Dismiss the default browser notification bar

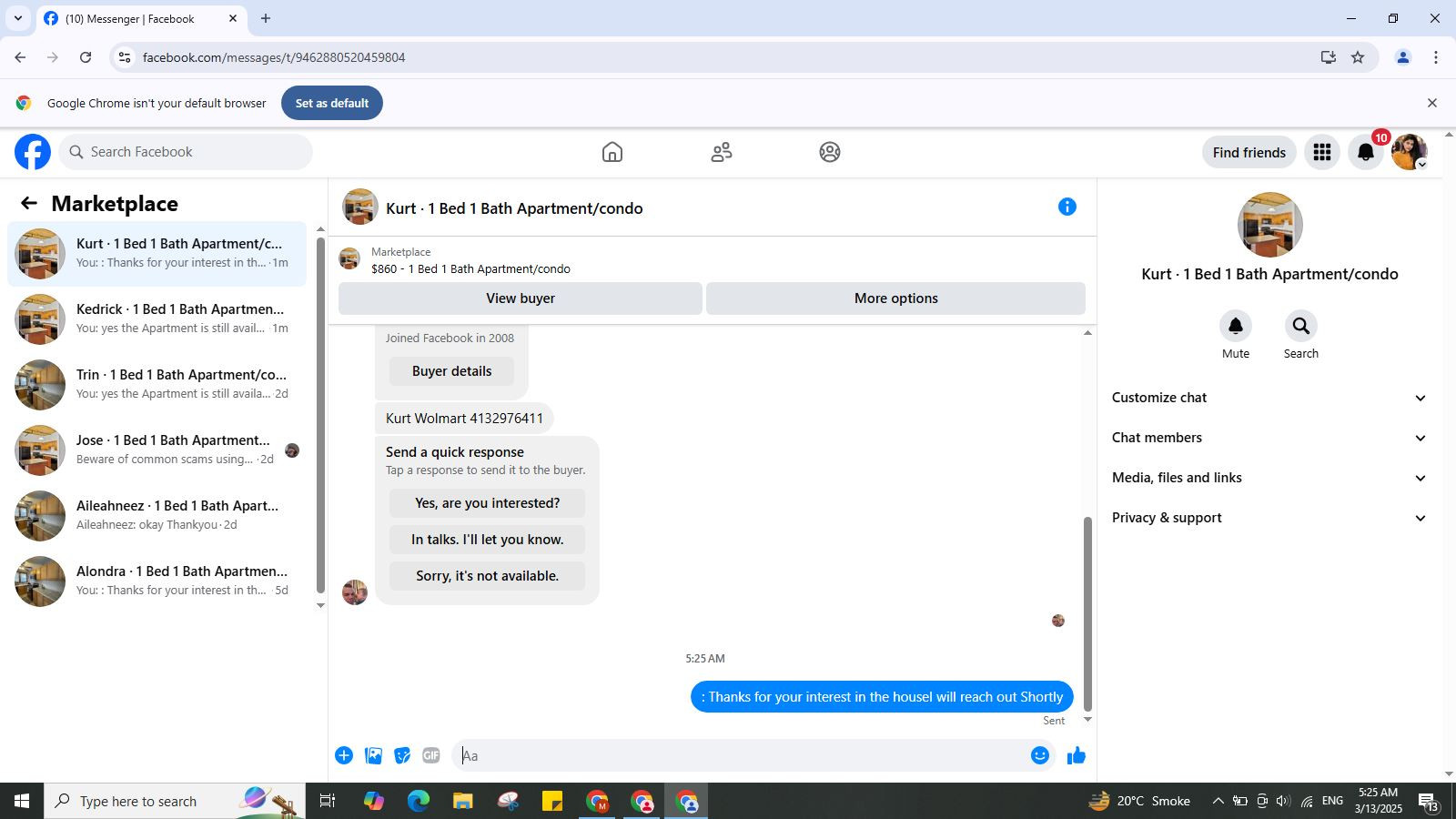(1432, 103)
